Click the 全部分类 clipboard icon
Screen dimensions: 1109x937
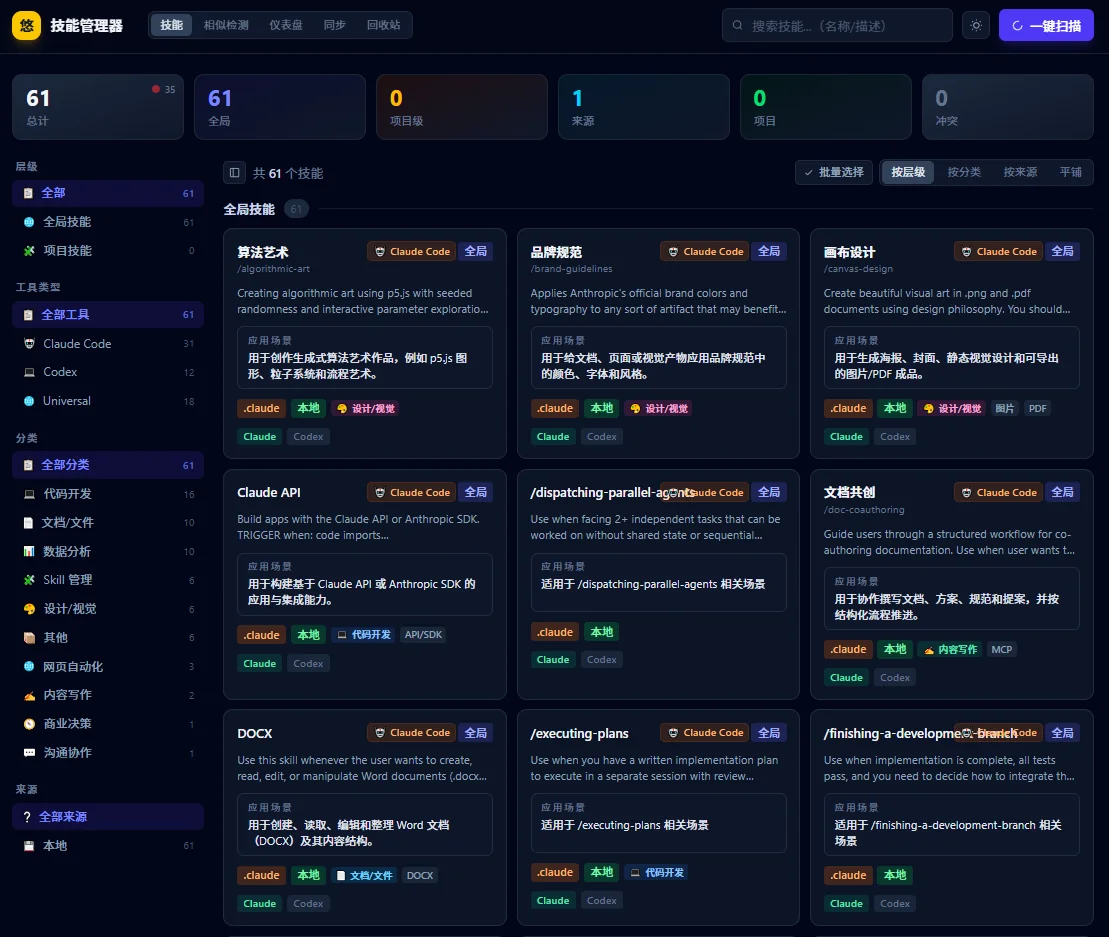click(x=28, y=465)
